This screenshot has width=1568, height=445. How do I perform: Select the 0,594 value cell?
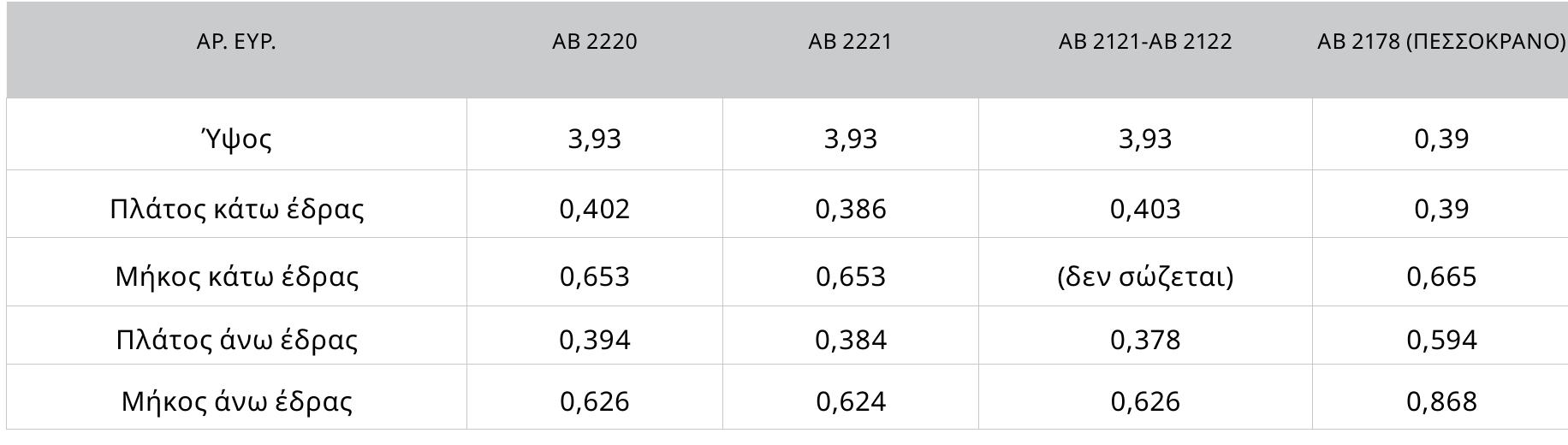[x=1441, y=340]
